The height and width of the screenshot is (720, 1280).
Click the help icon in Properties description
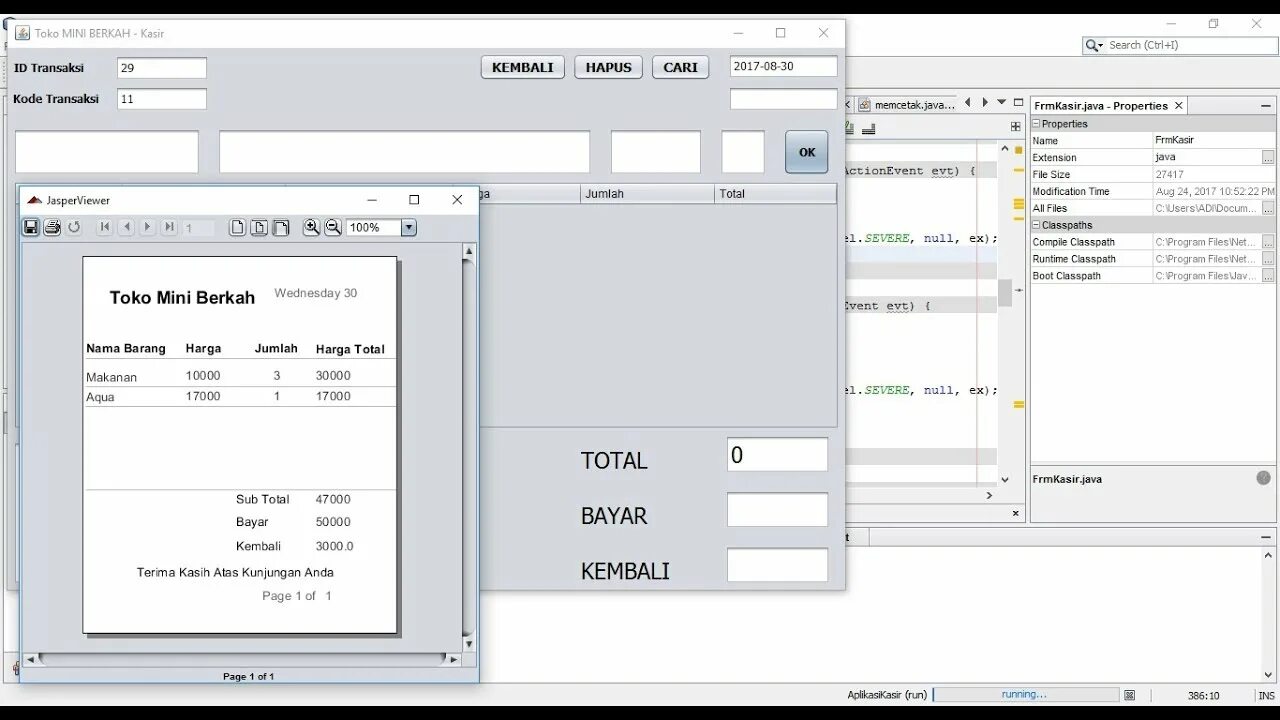tap(1264, 478)
